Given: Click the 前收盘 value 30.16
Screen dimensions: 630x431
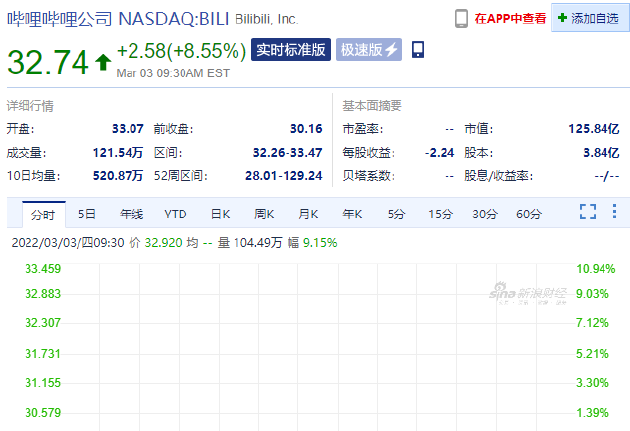Looking at the screenshot, I should [x=306, y=129].
